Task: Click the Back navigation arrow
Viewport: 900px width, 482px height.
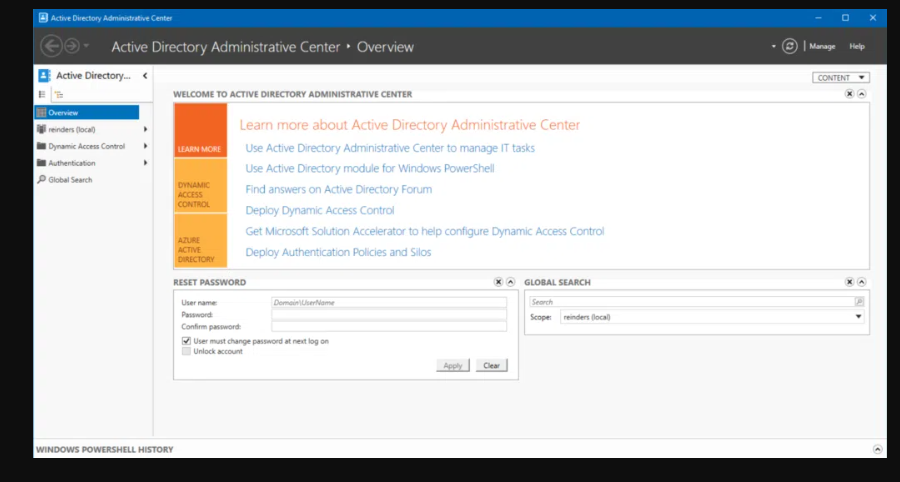Action: [x=51, y=46]
